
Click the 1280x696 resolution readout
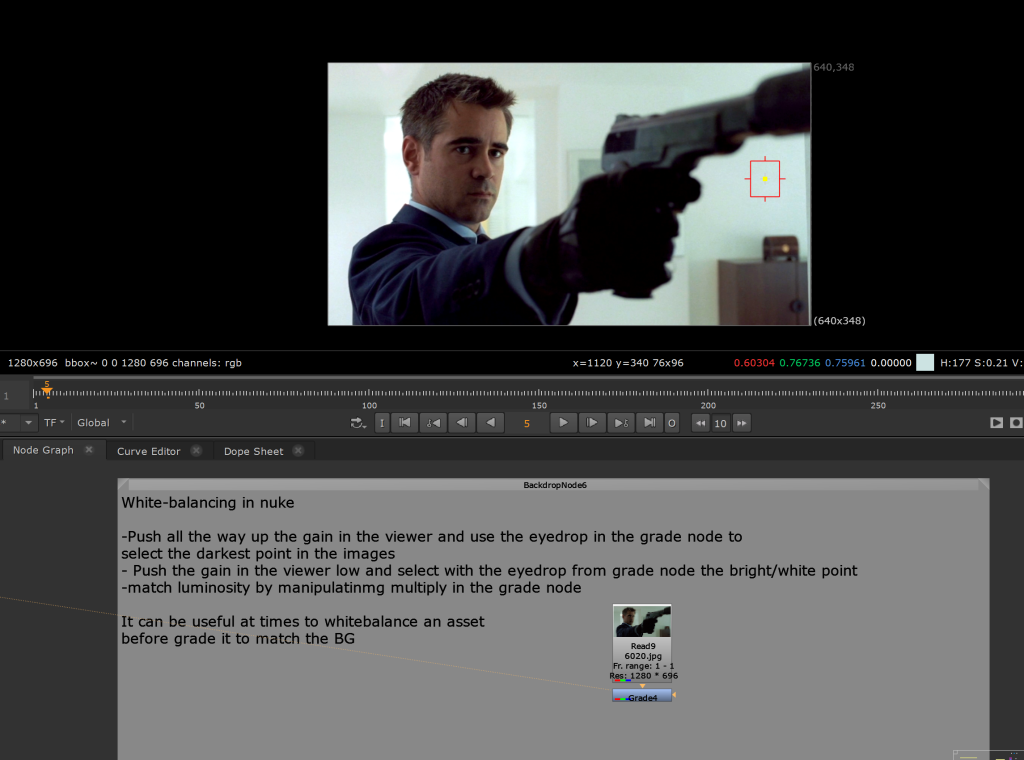33,363
